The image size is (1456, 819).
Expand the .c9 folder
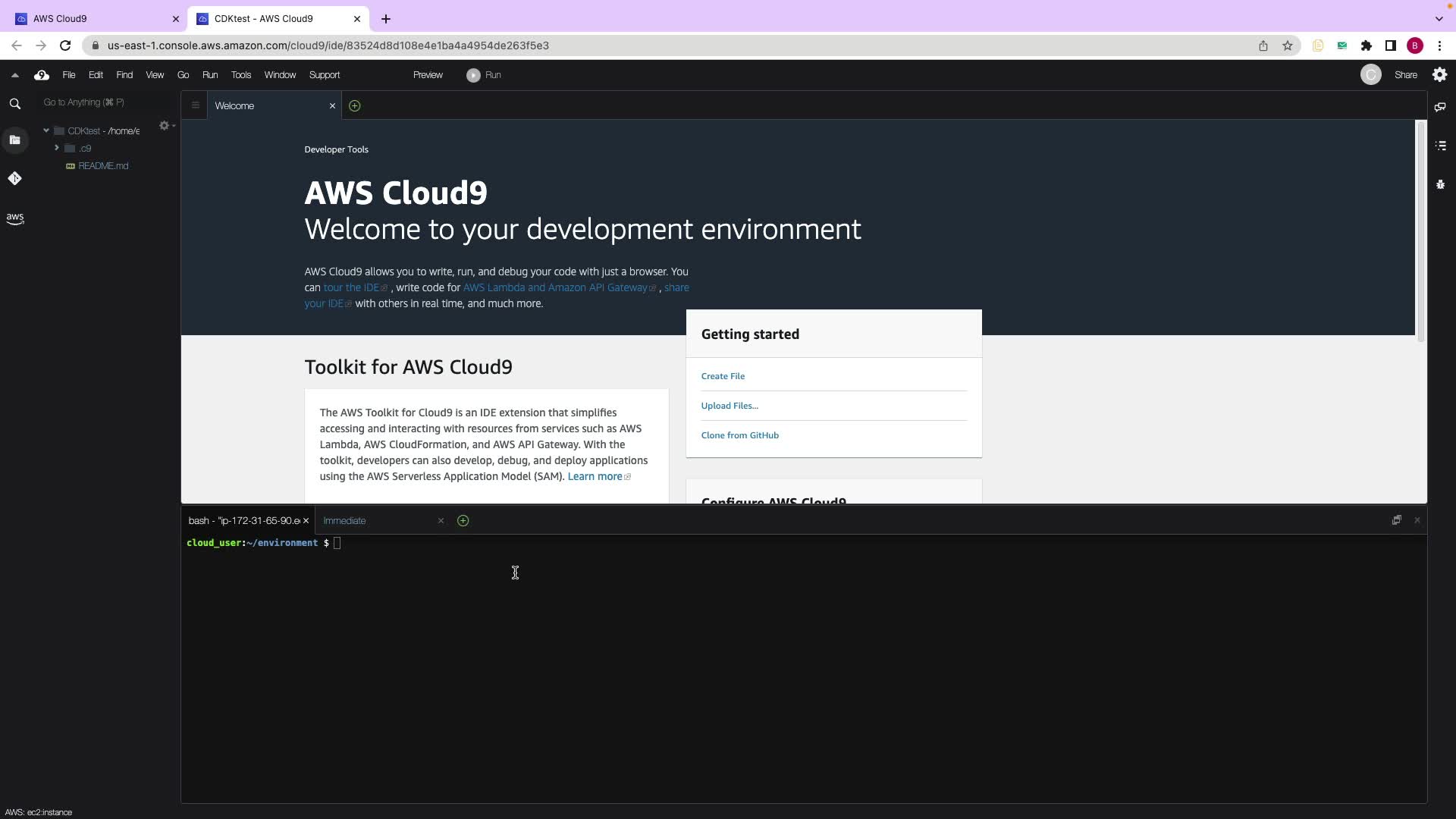point(57,148)
